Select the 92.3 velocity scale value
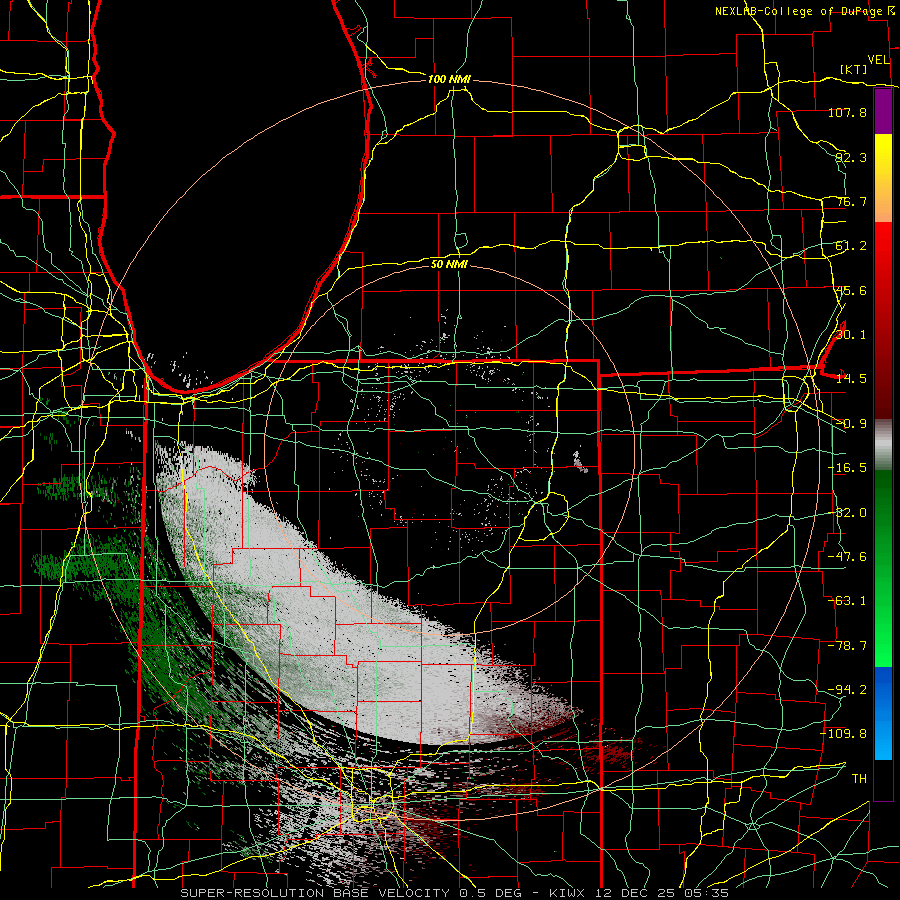The height and width of the screenshot is (900, 900). coord(851,157)
